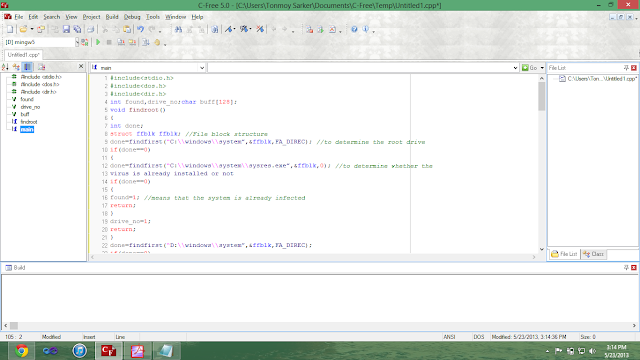Click the open file folder icon
Image resolution: width=640 pixels, height=360 pixels.
[x=23, y=29]
